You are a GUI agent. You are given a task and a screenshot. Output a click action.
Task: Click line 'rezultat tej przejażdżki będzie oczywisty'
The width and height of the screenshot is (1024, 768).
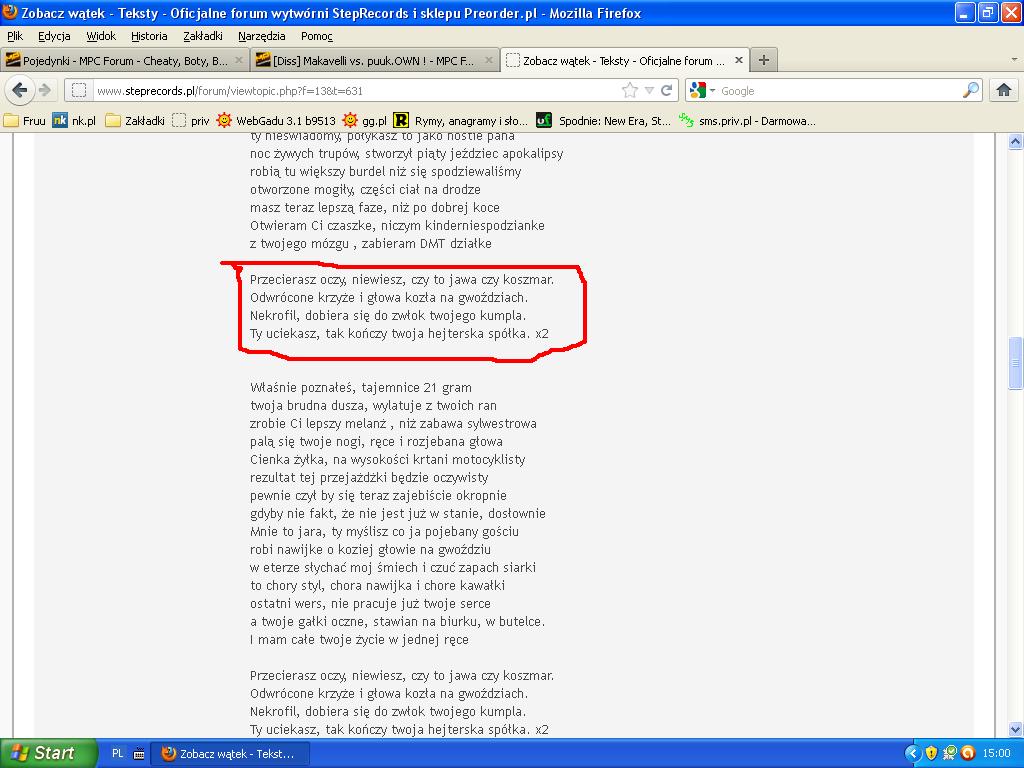tap(369, 477)
